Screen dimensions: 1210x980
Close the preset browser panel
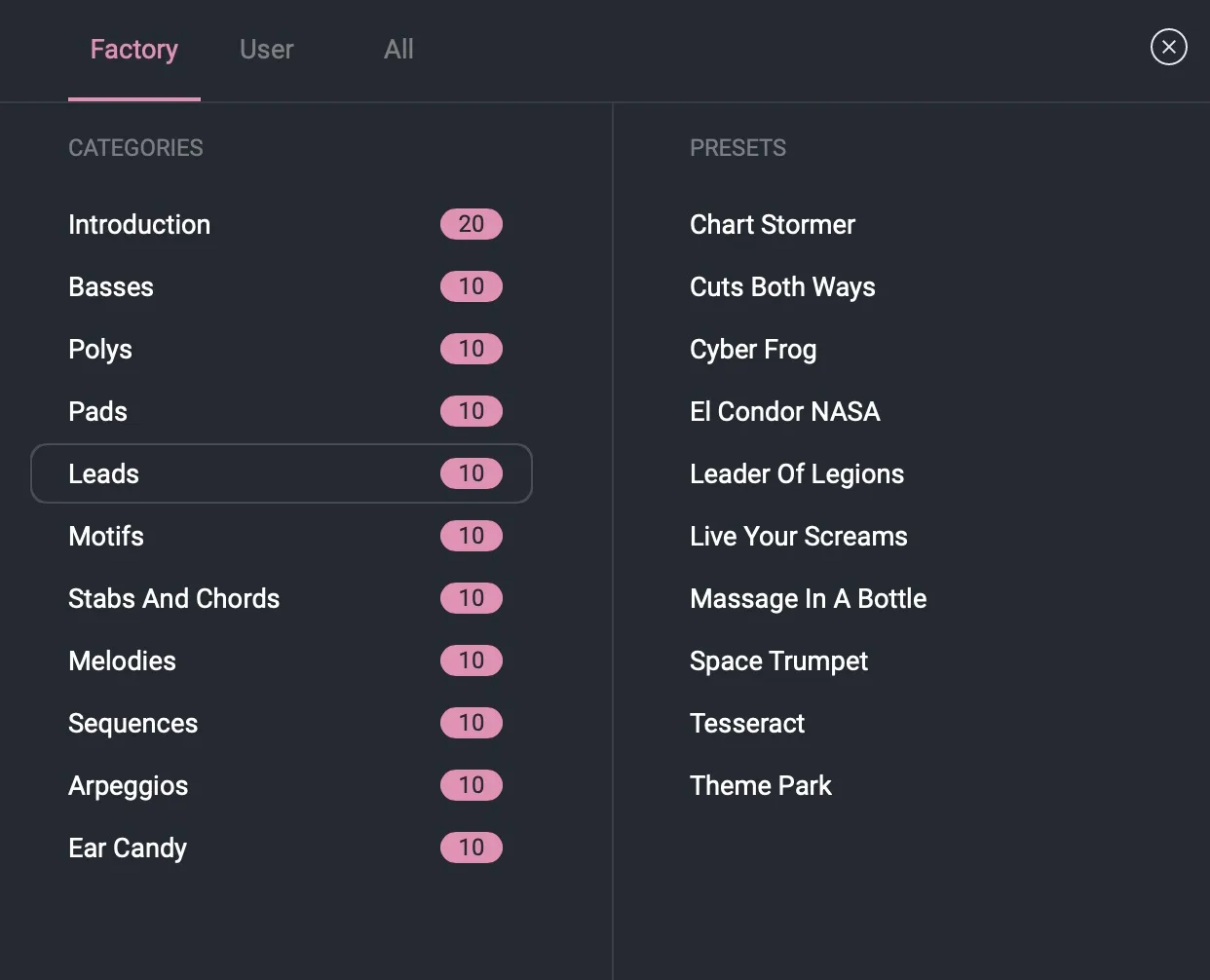coord(1168,47)
